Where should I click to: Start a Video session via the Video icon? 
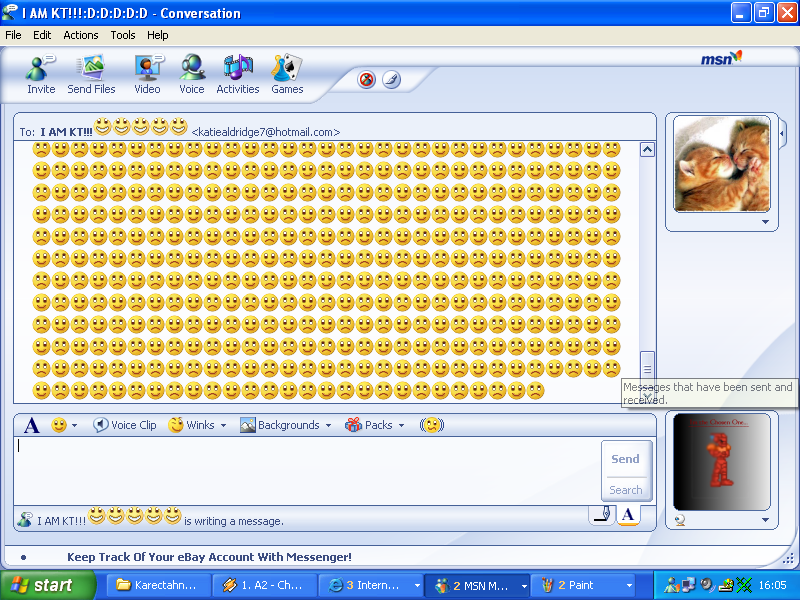[x=147, y=74]
